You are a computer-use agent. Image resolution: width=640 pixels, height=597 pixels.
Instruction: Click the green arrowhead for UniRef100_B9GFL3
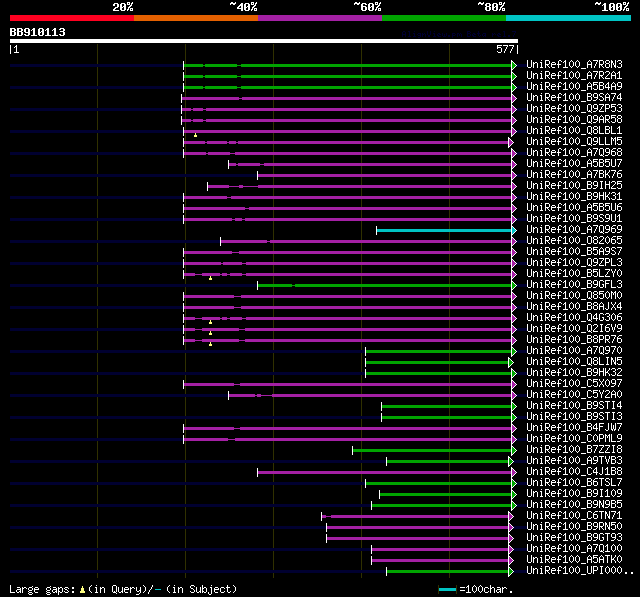pyautogui.click(x=514, y=286)
